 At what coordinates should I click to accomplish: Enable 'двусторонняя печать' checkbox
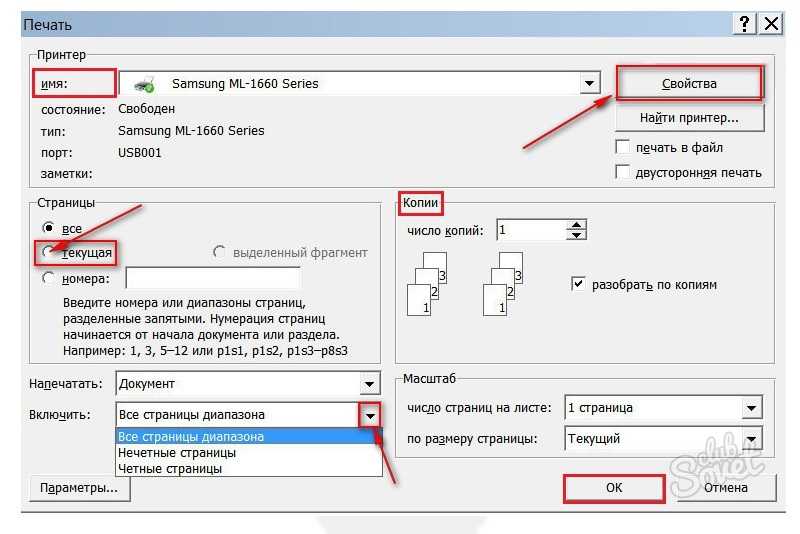pos(622,172)
